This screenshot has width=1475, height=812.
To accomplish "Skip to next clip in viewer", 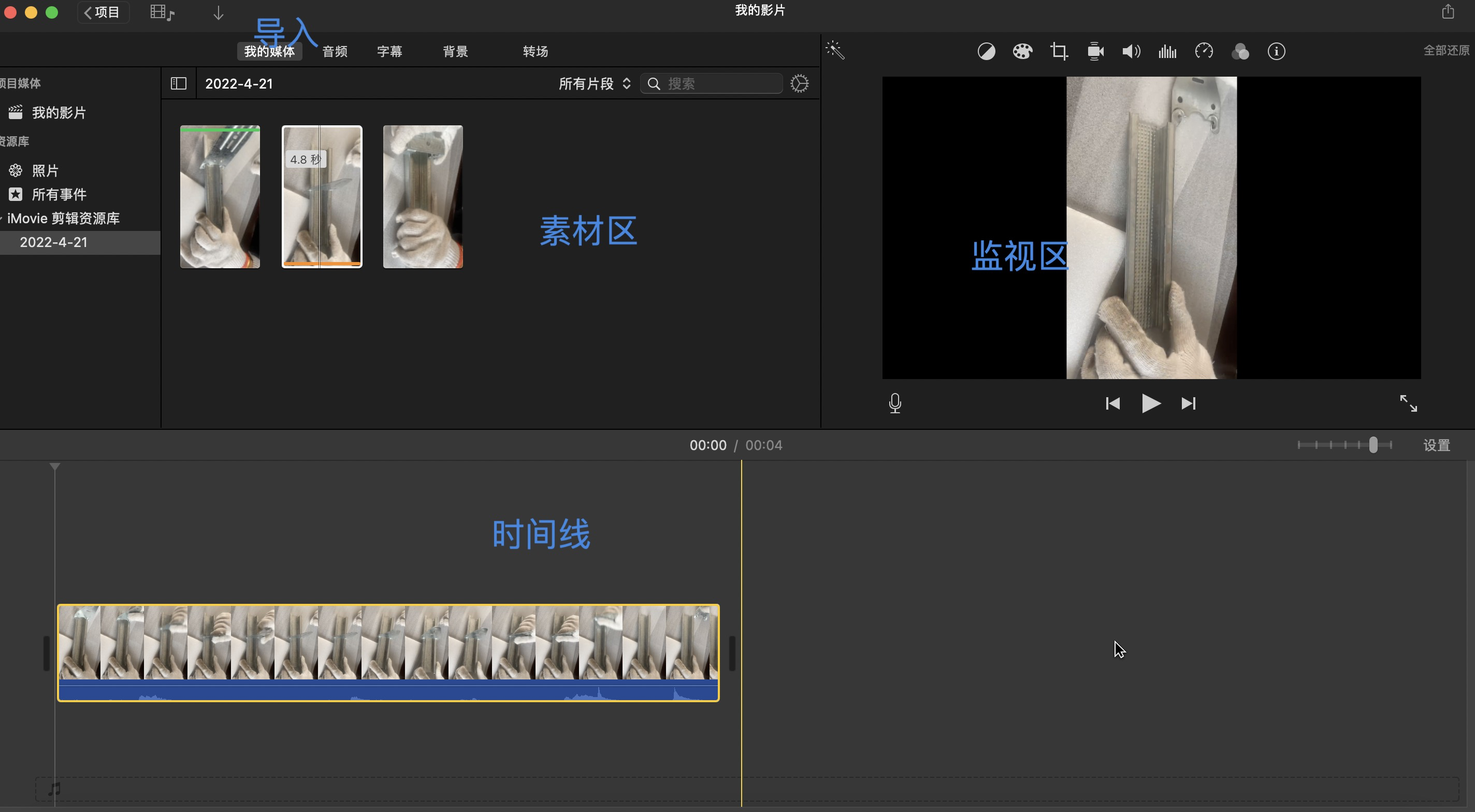I will click(1189, 404).
